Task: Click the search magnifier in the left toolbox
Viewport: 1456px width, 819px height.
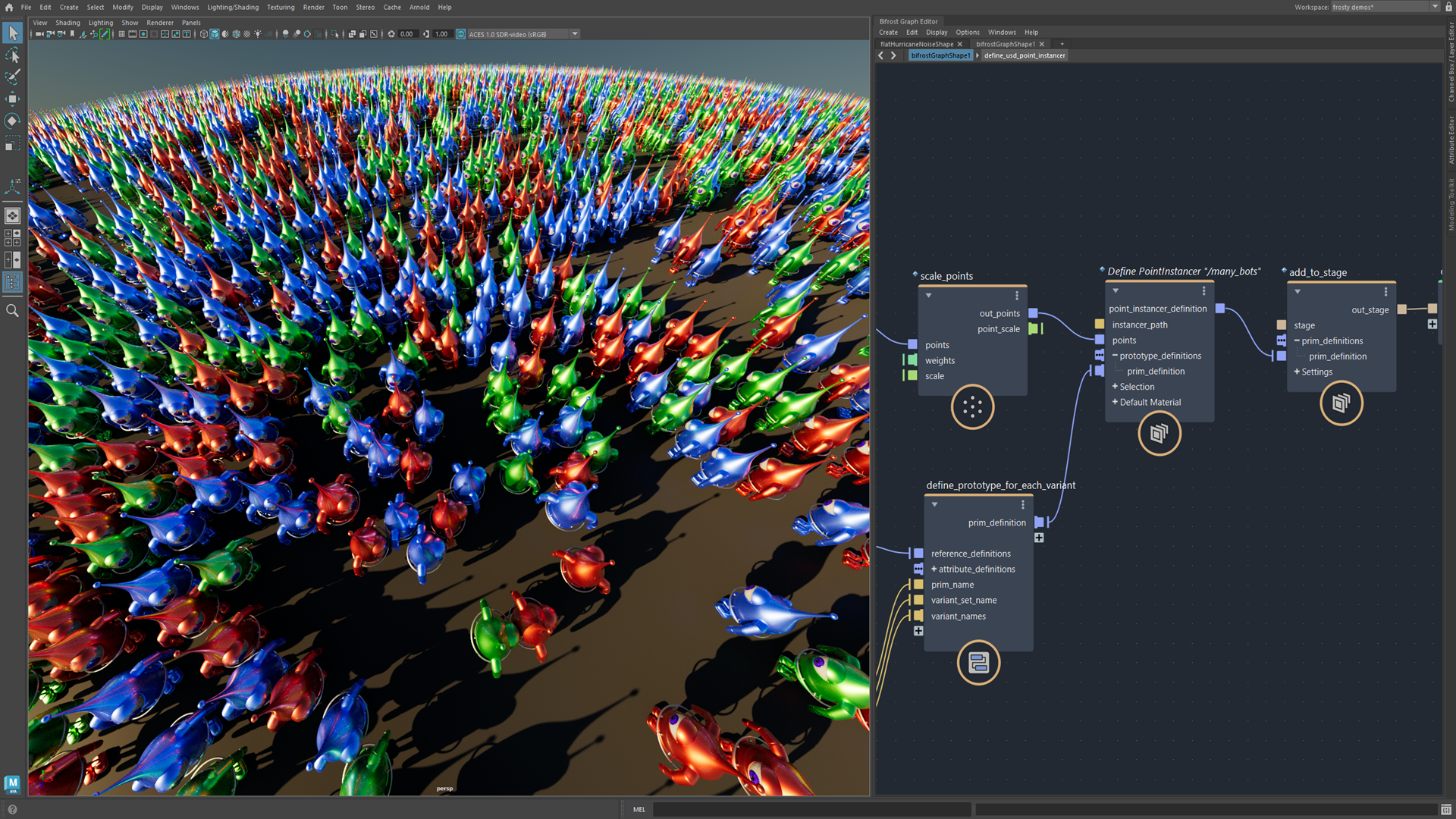Action: click(12, 310)
